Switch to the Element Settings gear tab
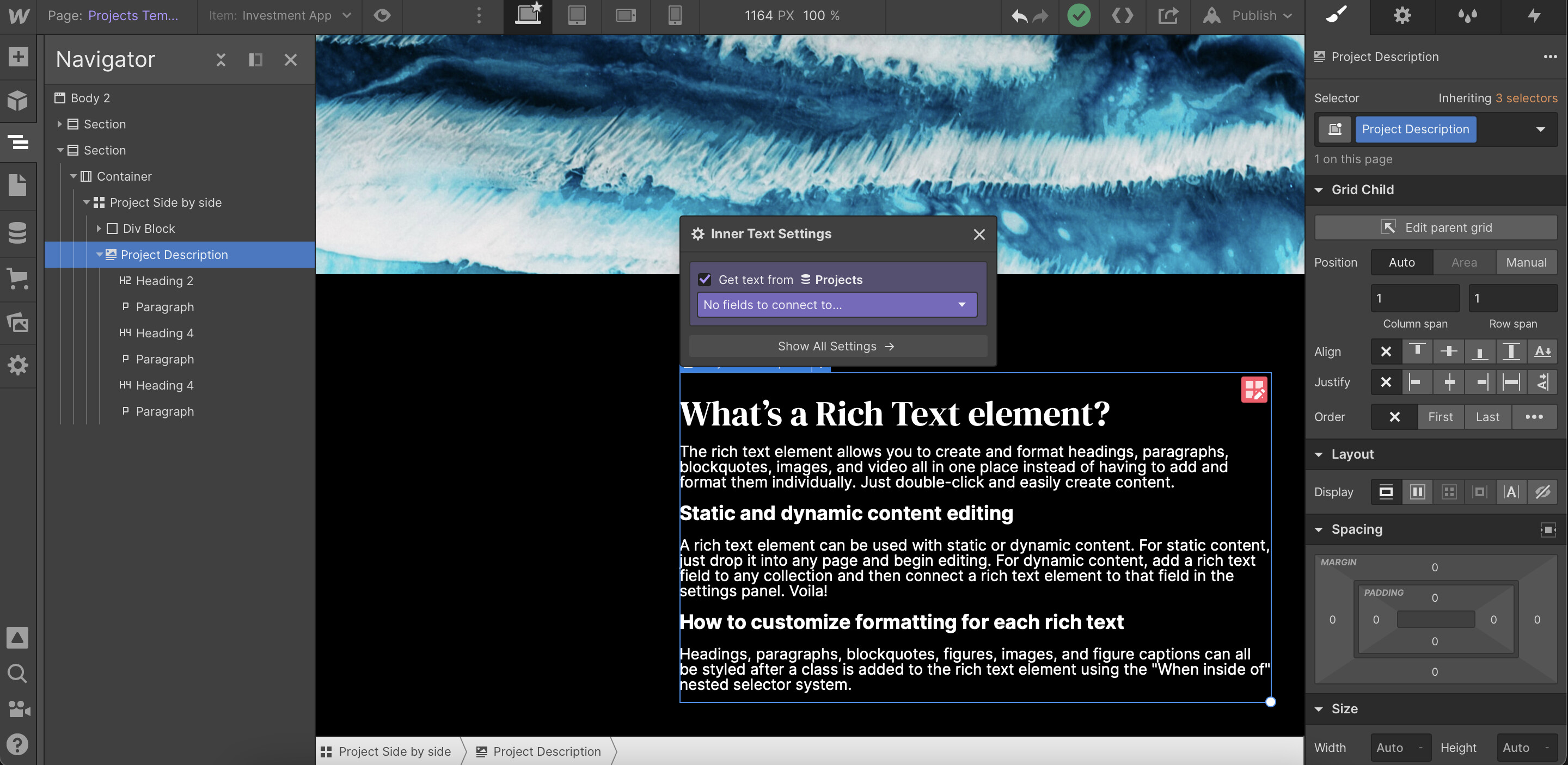The image size is (1568, 765). pos(1402,16)
